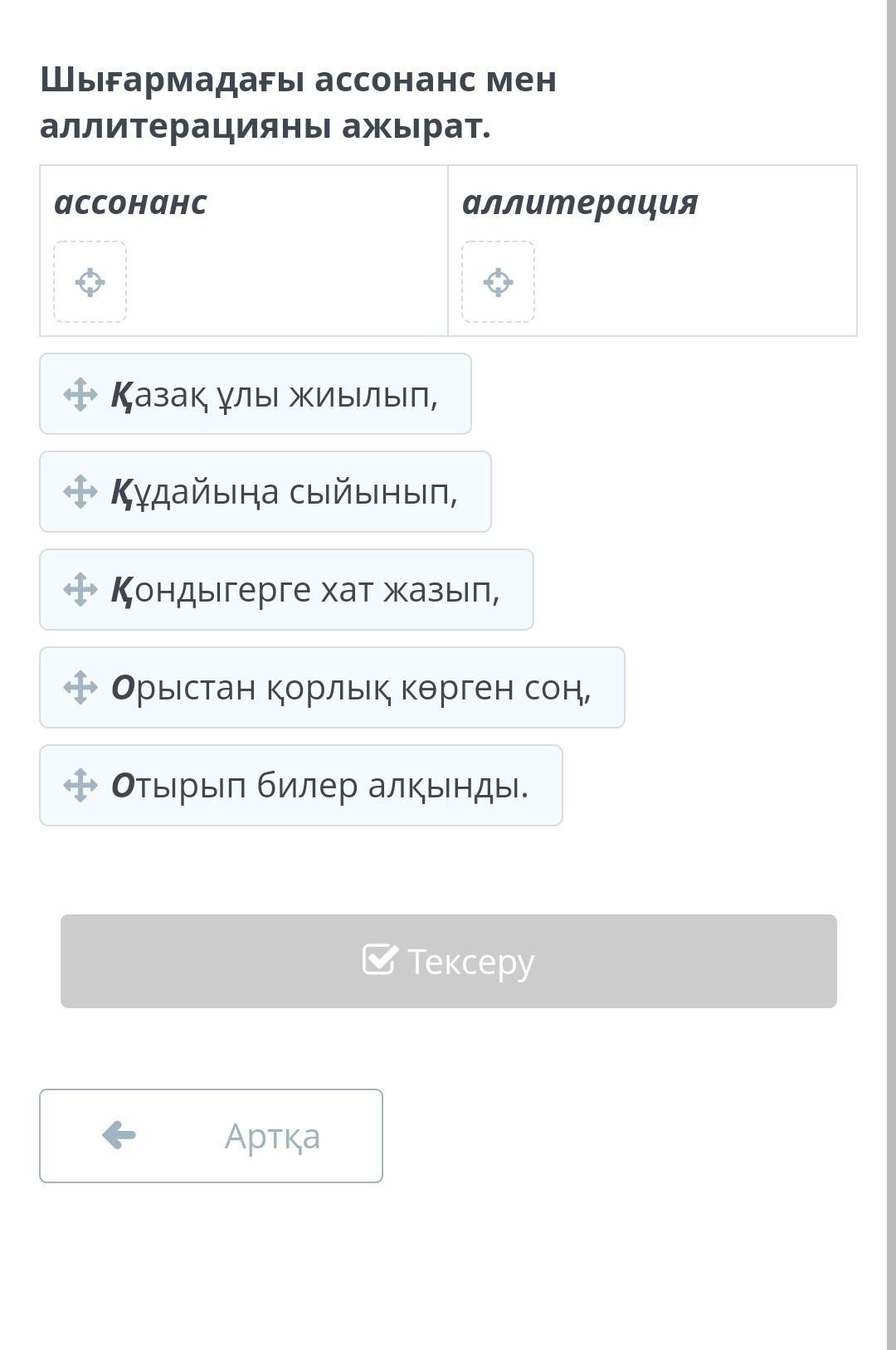Click move handle icon on Құдайыңа сыйынып
The image size is (896, 1350).
80,491
